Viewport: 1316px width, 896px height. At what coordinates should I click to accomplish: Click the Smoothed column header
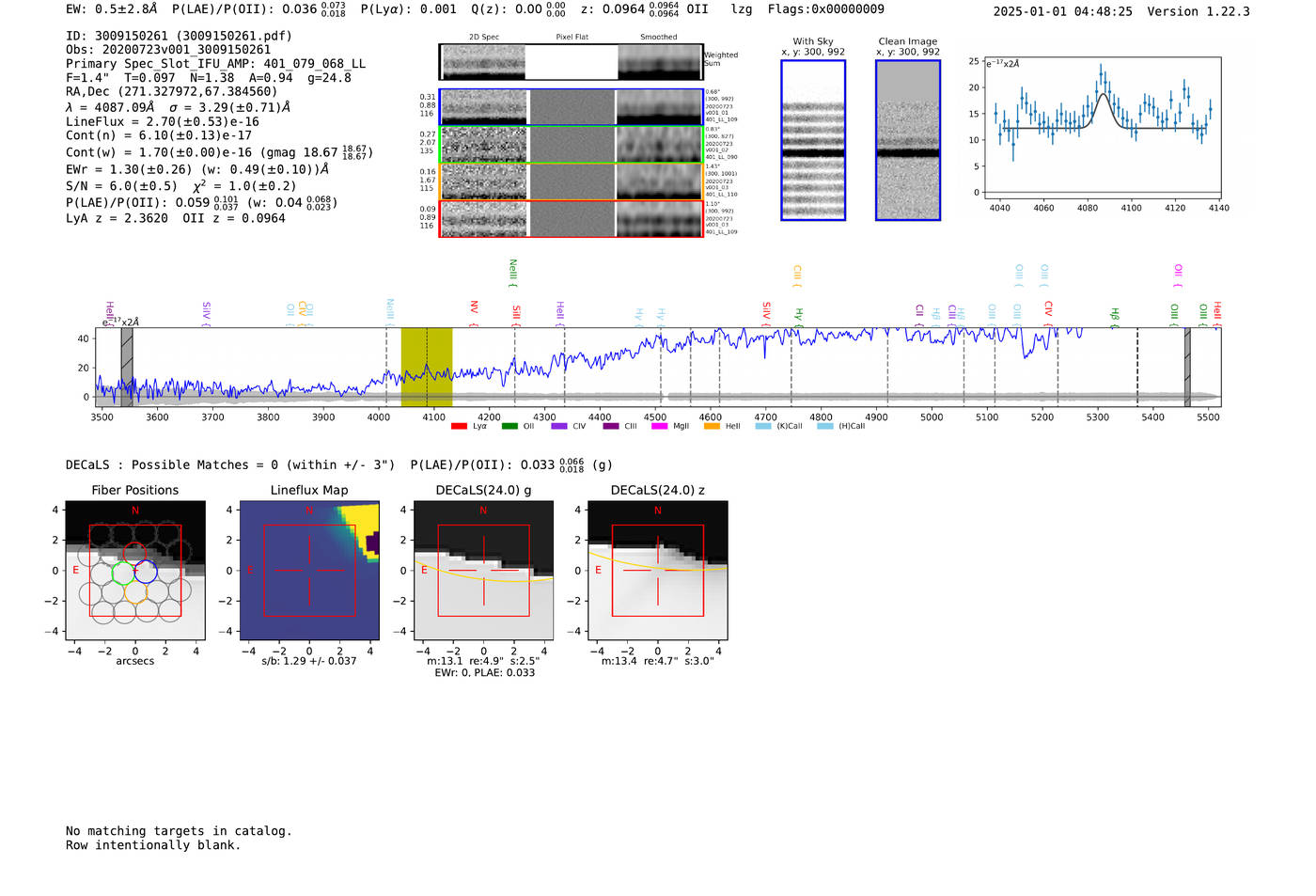[658, 37]
